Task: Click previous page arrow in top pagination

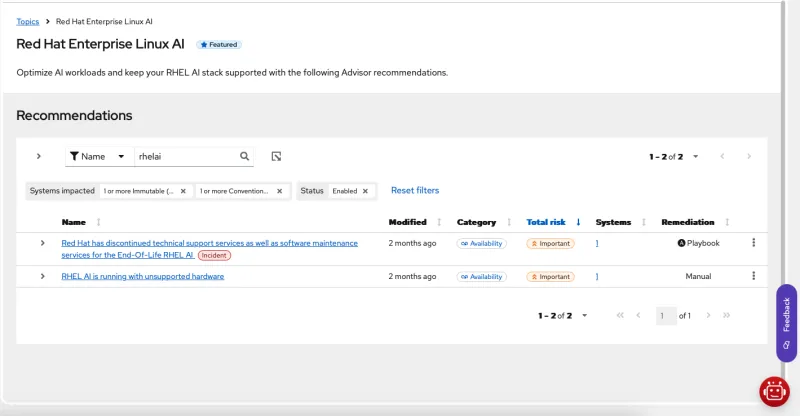Action: (722, 156)
